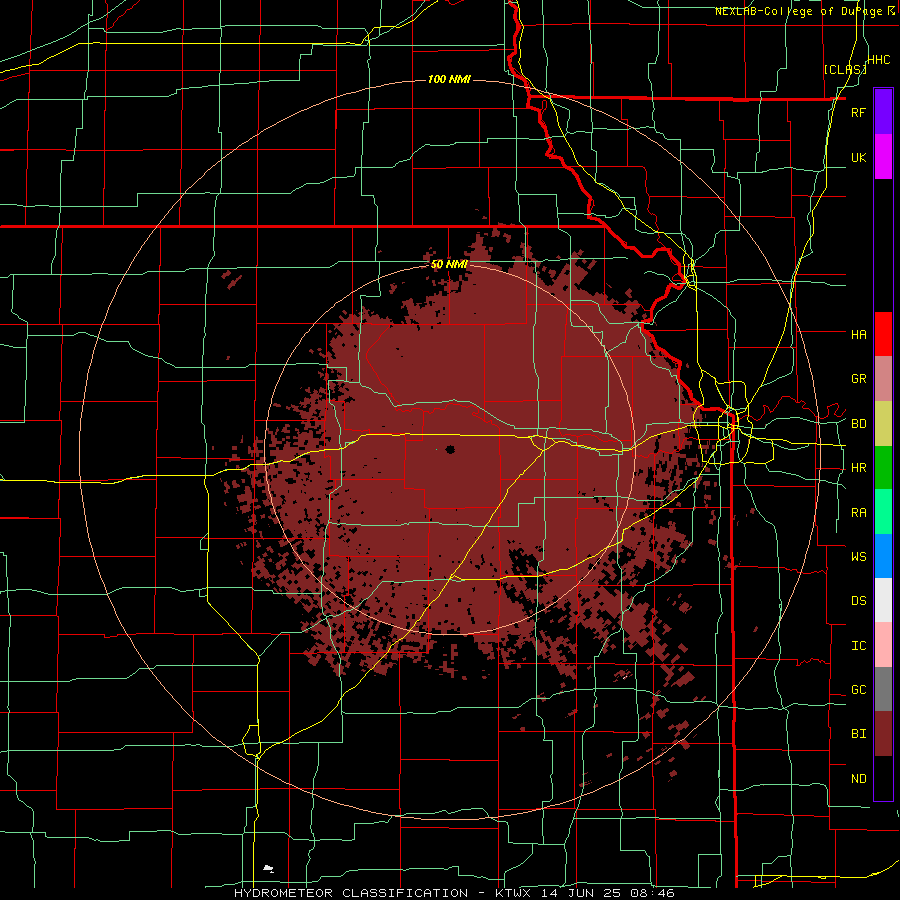Click the magenta UK color swatch
The width and height of the screenshot is (900, 900).
(x=883, y=157)
